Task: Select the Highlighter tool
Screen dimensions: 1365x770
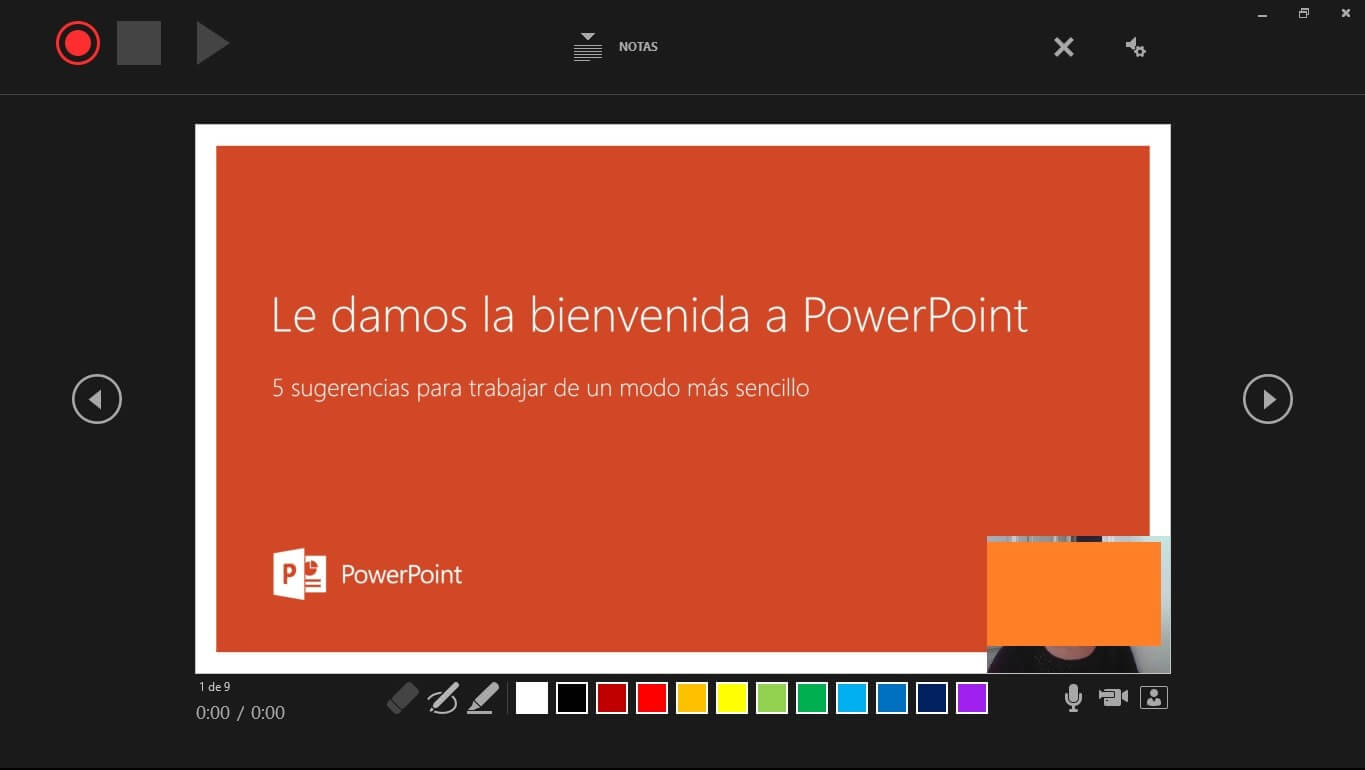Action: click(x=483, y=698)
